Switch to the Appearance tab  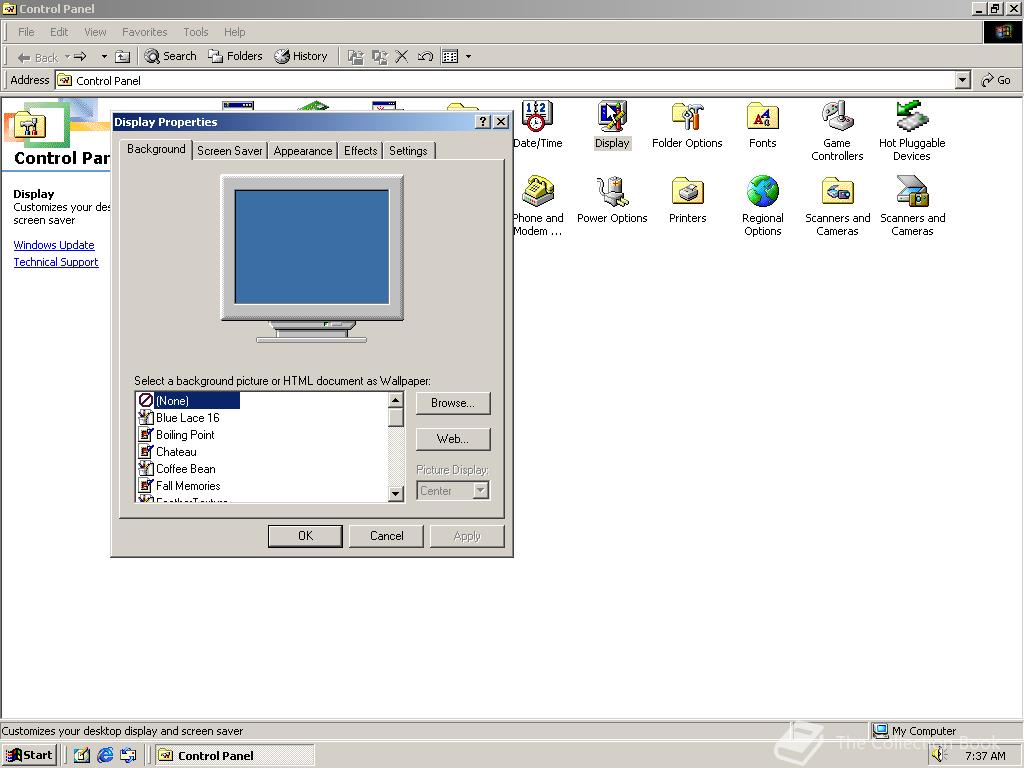tap(302, 151)
